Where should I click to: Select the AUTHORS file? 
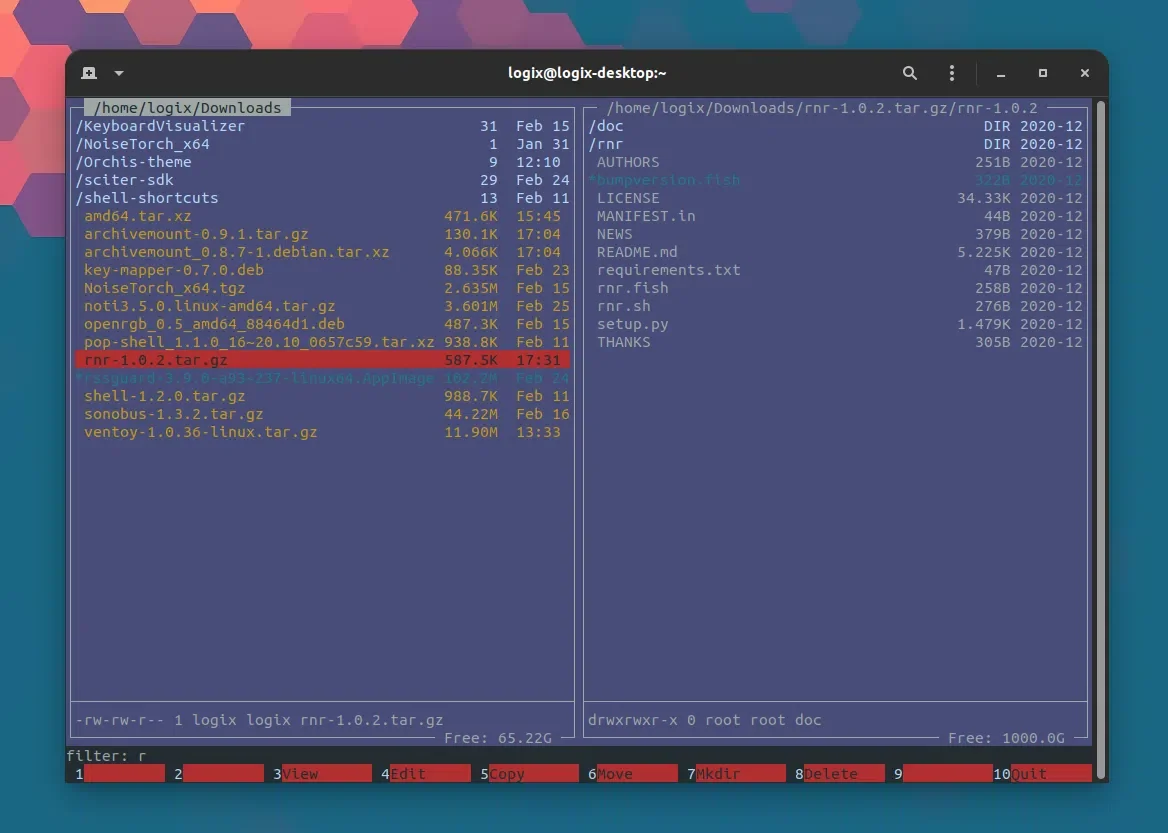point(835,162)
